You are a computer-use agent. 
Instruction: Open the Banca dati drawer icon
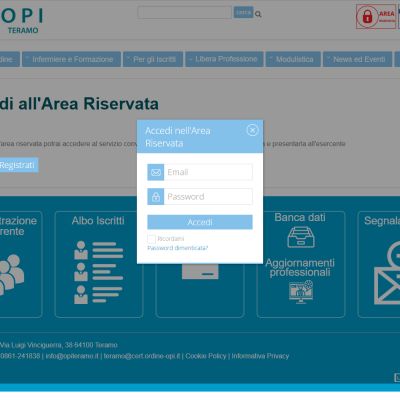pyautogui.click(x=301, y=237)
